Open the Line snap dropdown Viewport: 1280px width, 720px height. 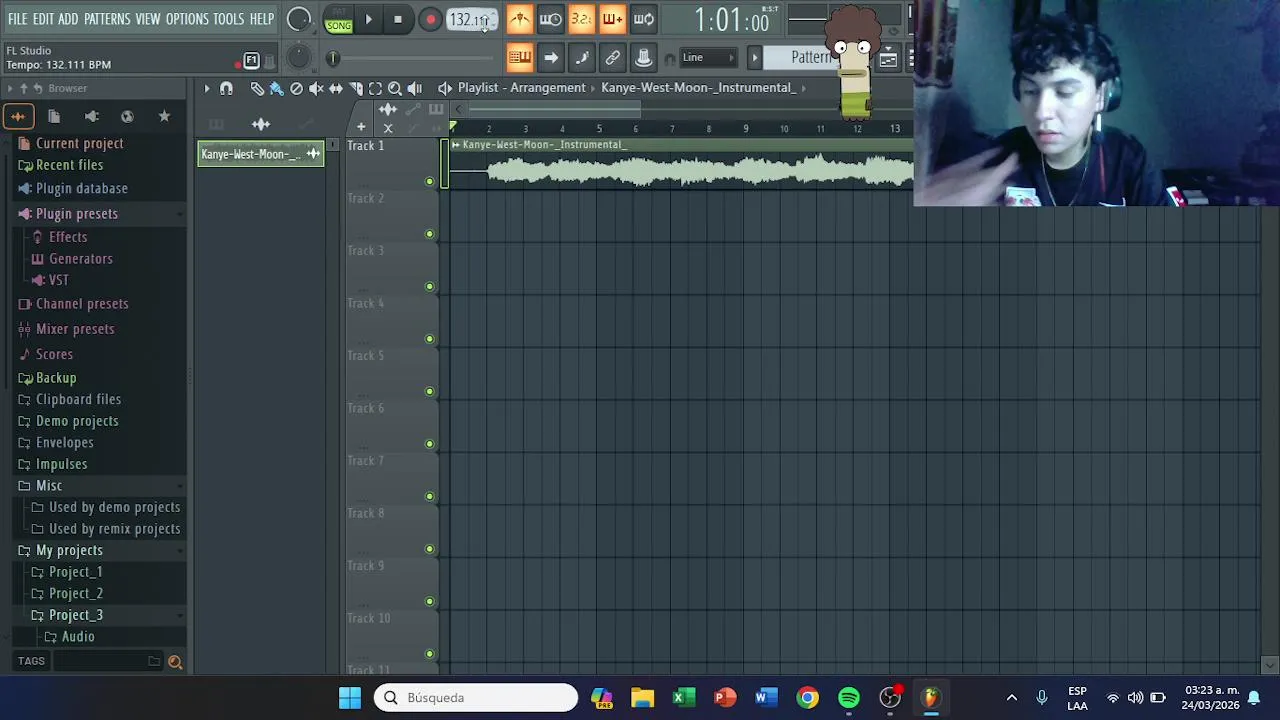[x=706, y=58]
